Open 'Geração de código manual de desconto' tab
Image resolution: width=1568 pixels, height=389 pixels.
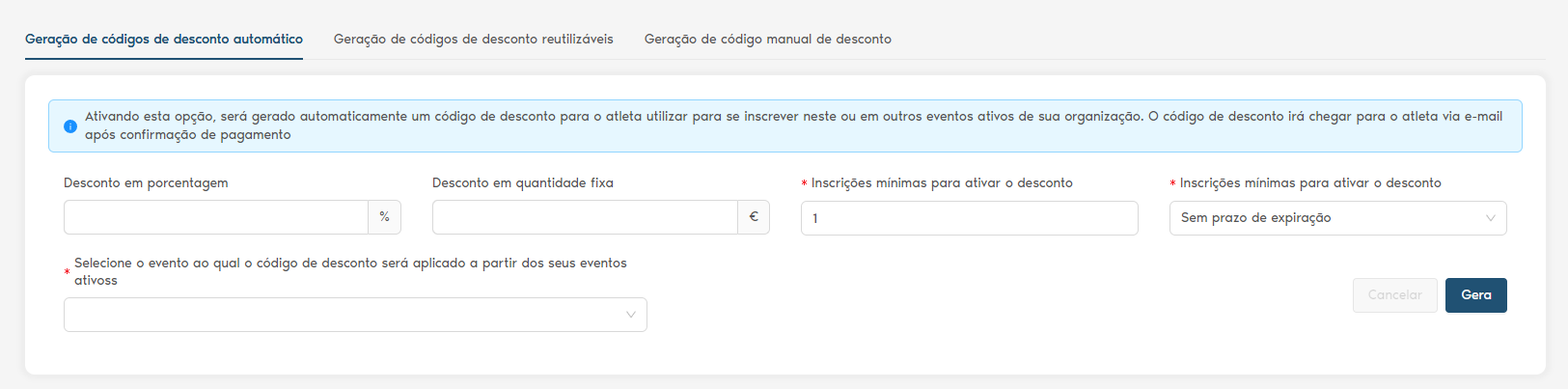767,40
